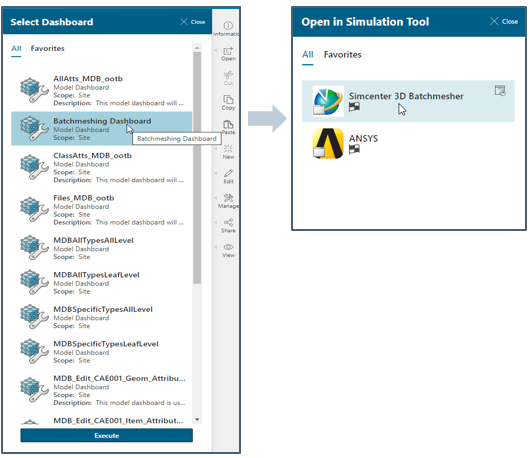The image size is (530, 458).
Task: Click the dashboard list scrollbar down arrow
Action: [197, 419]
